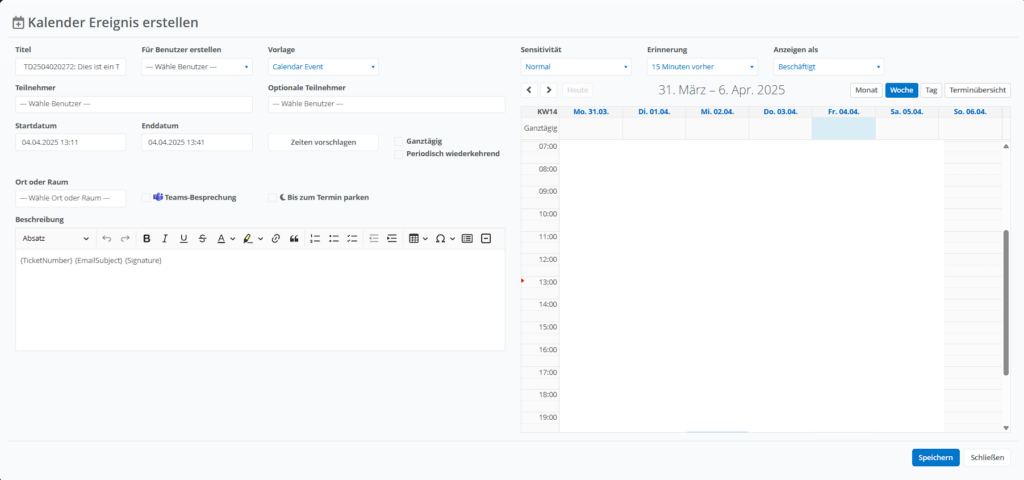Screen dimensions: 1024x480
Task: Insert a numbered list
Action: point(315,239)
